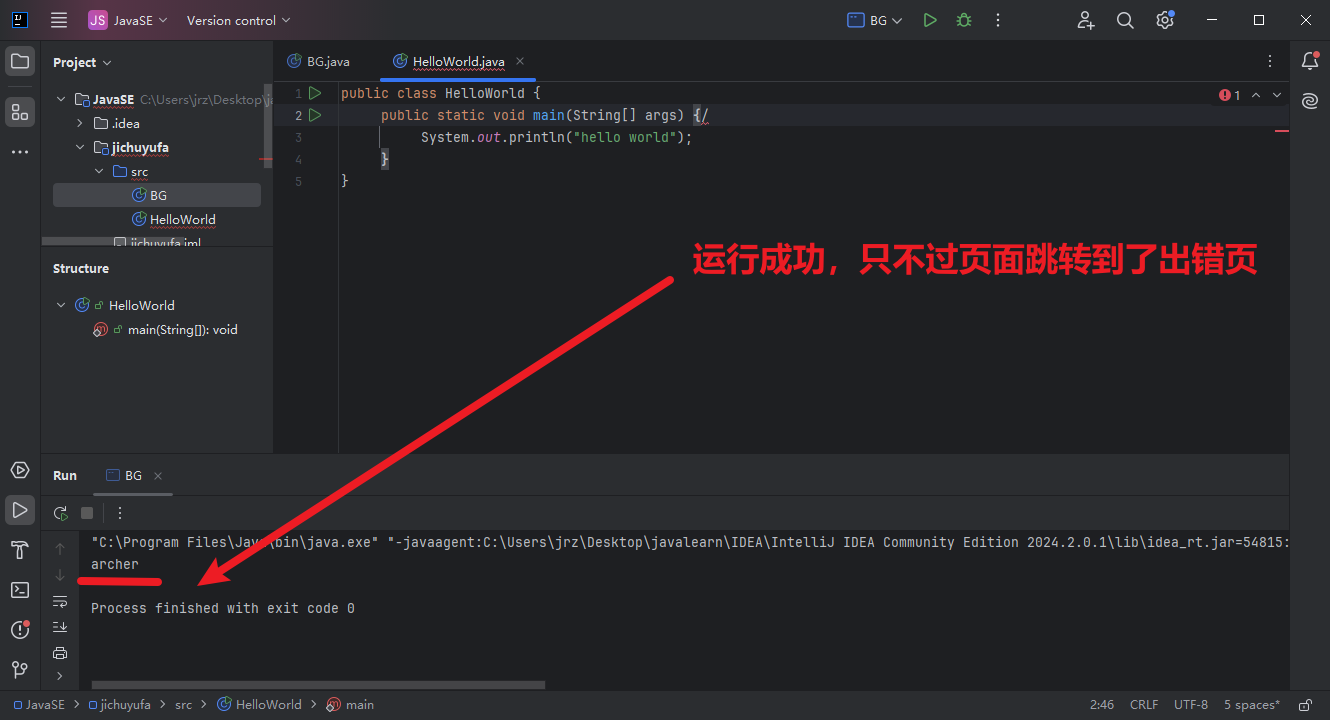Open the Structure tool window icon

[20, 112]
